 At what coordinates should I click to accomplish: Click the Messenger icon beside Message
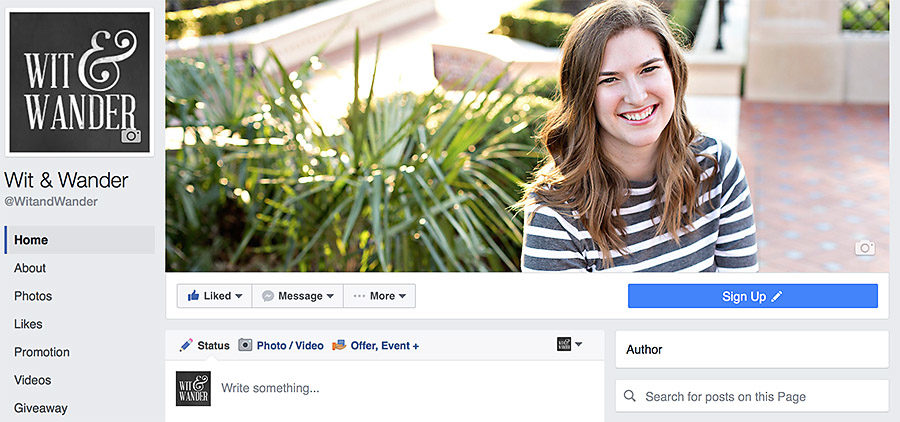pos(267,296)
